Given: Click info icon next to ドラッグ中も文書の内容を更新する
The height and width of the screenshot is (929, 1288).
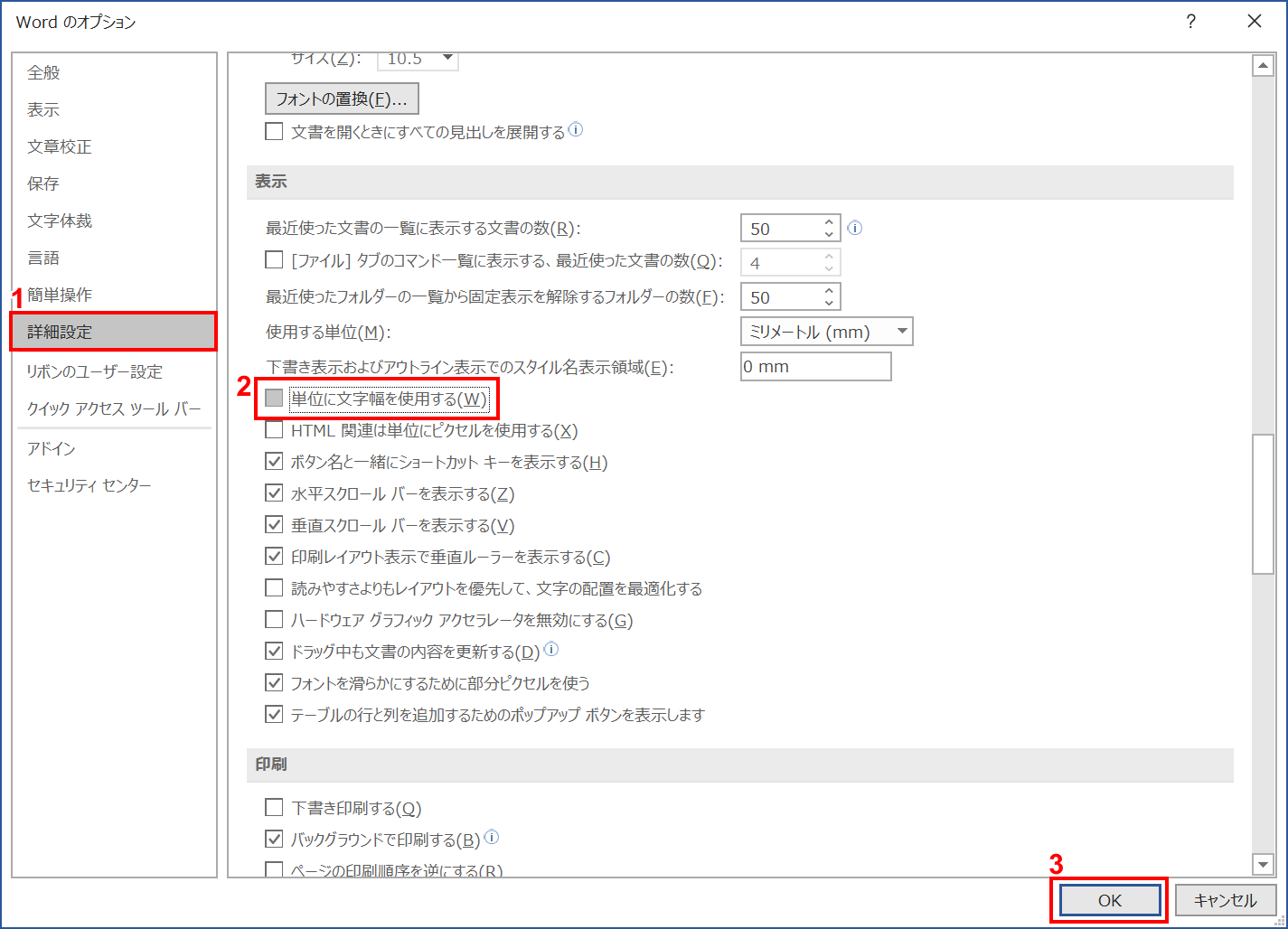Looking at the screenshot, I should point(551,650).
